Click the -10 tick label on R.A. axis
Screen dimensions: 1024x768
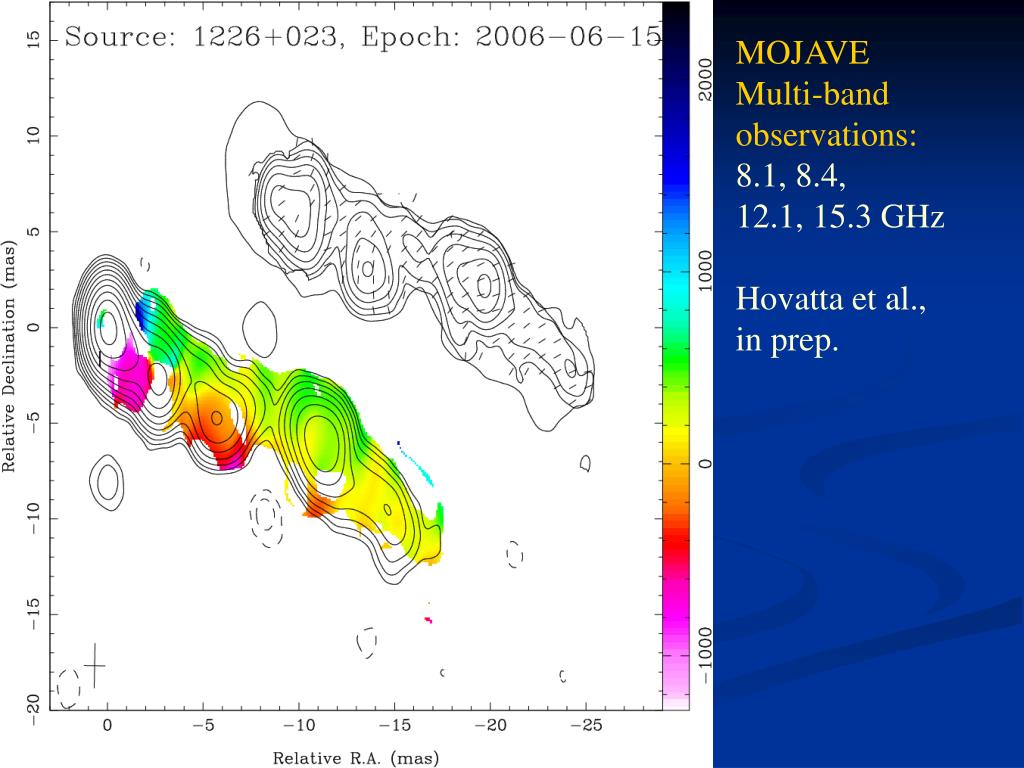pyautogui.click(x=299, y=725)
